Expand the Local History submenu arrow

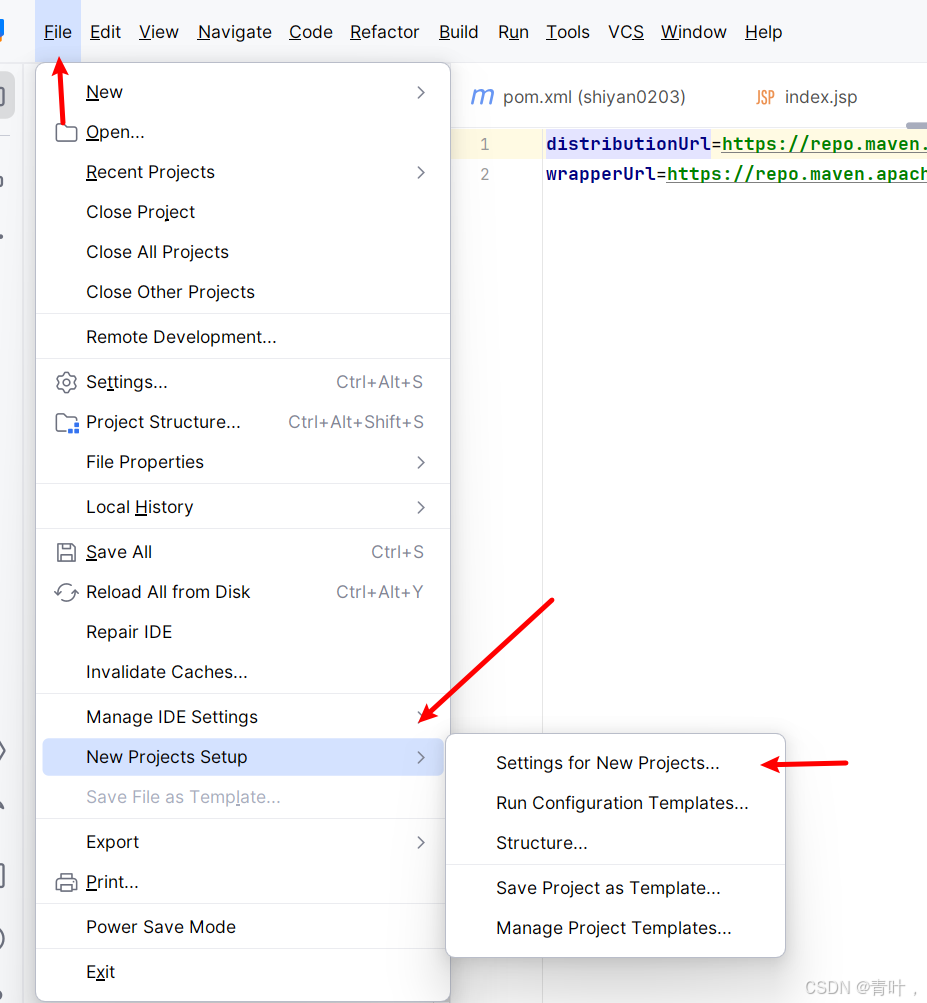point(420,508)
